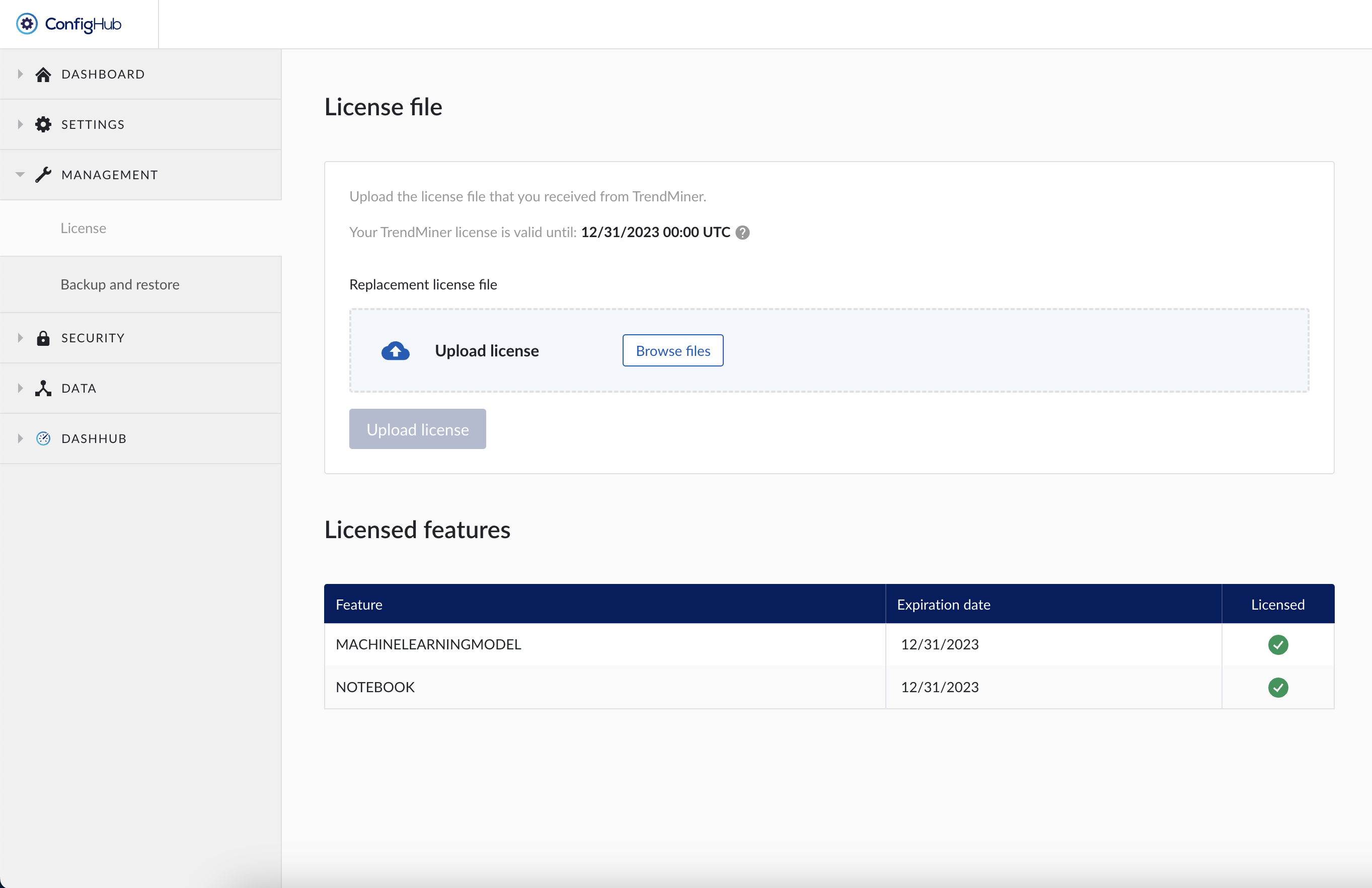
Task: Click the Licensed features heading
Action: 417,530
